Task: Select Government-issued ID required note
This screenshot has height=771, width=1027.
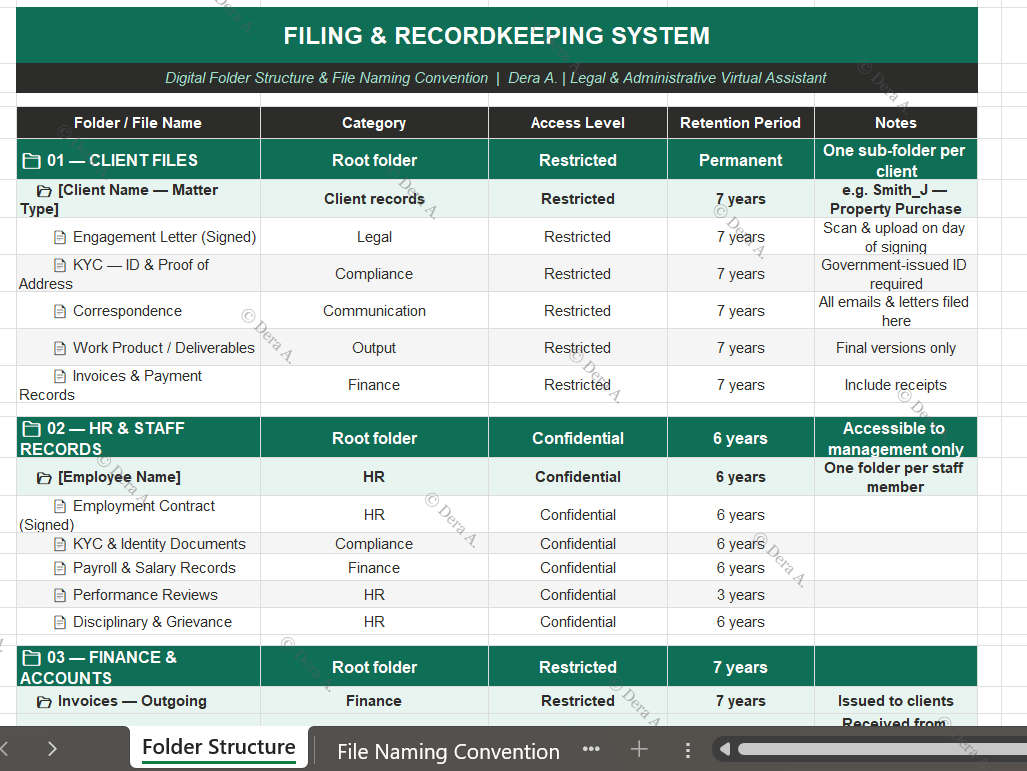Action: [x=895, y=274]
